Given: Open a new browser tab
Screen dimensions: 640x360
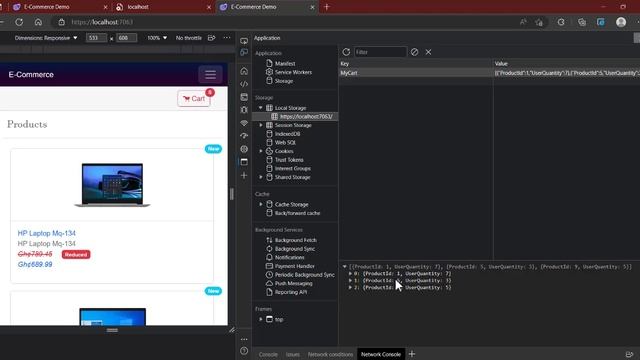Looking at the screenshot, I should pos(327,7).
